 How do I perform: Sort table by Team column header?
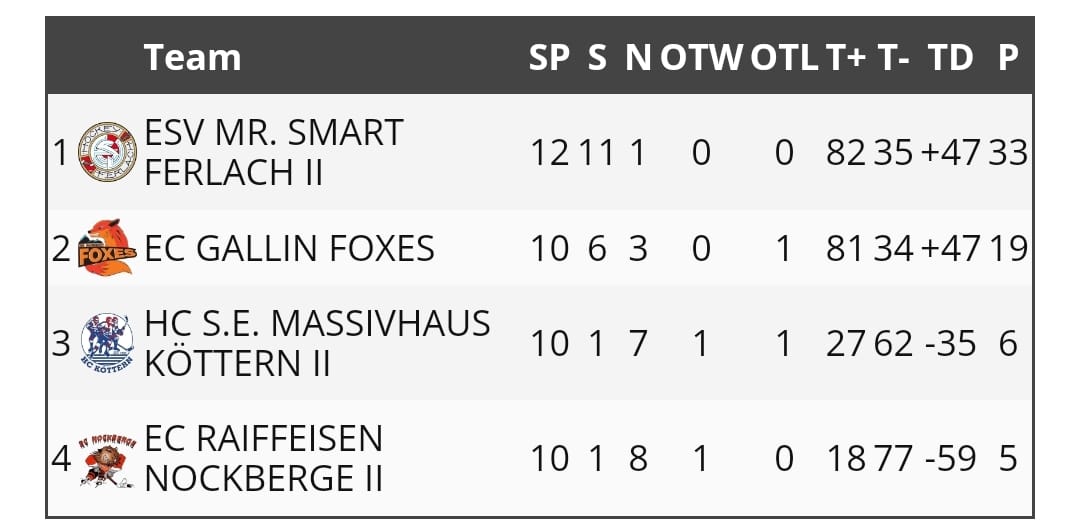pos(192,57)
